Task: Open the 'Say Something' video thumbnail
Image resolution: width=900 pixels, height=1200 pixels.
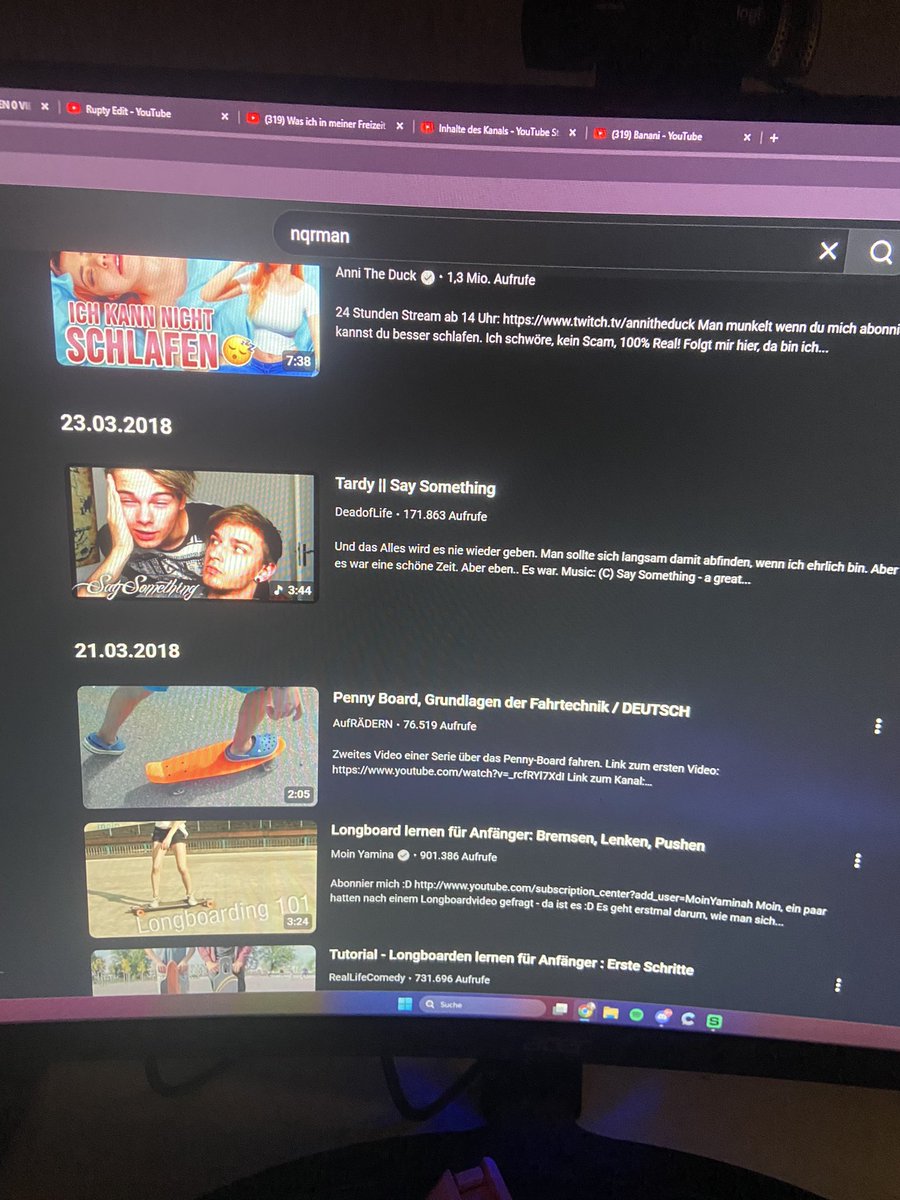Action: (x=192, y=533)
